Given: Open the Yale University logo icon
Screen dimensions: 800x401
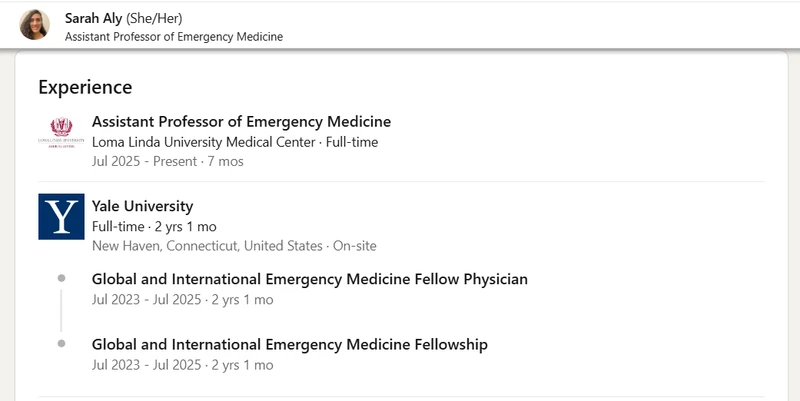Looking at the screenshot, I should pyautogui.click(x=61, y=216).
